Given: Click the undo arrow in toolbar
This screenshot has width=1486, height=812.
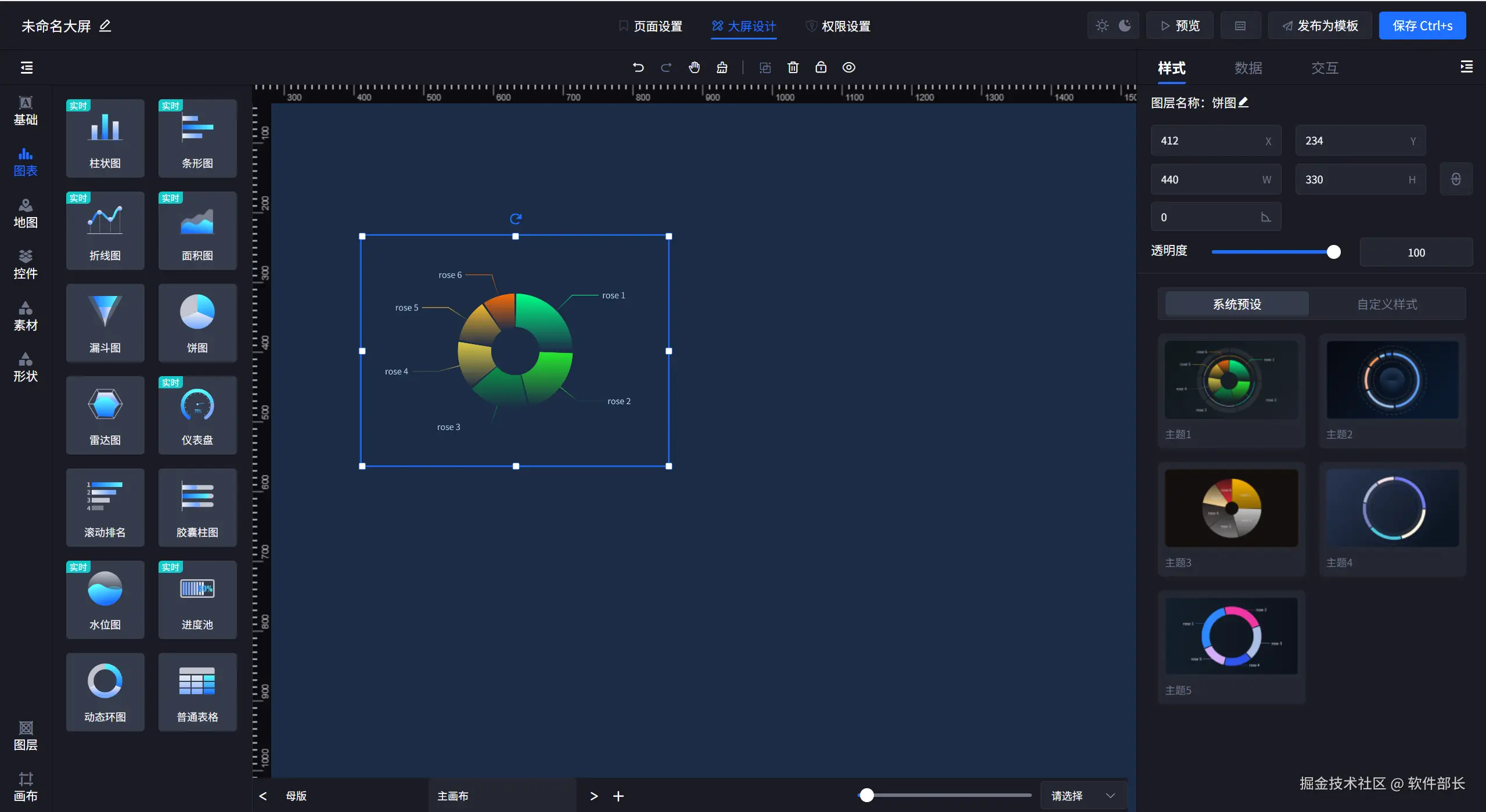Looking at the screenshot, I should [x=638, y=67].
